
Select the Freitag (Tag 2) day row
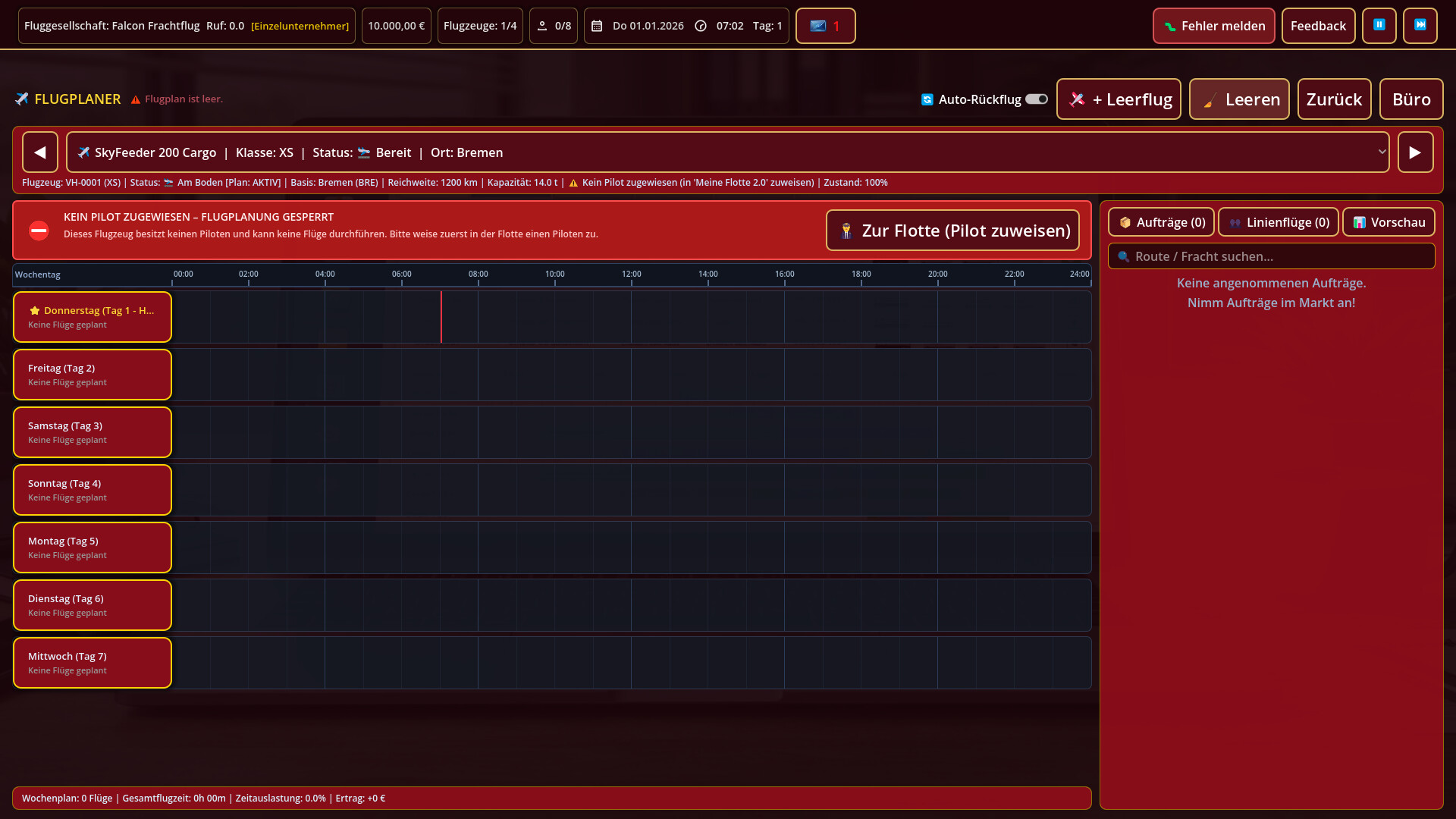(93, 375)
